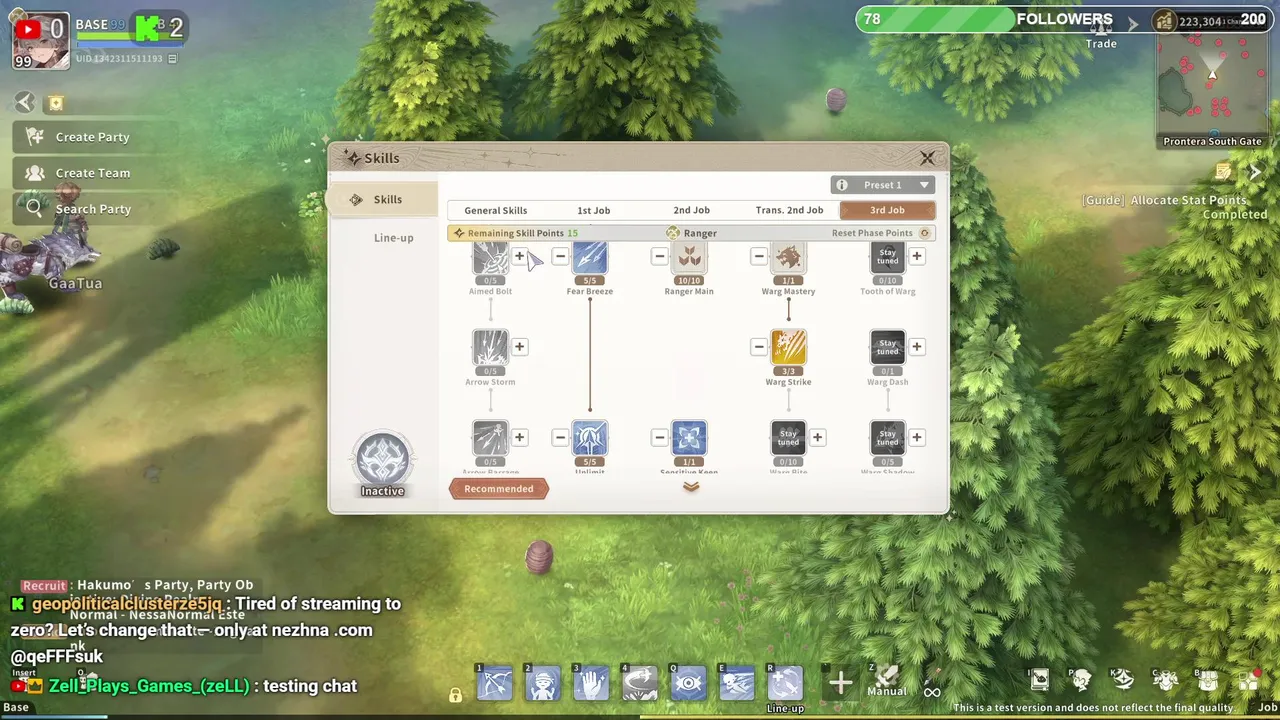Click the Reset Phase Points icon
Image resolution: width=1280 pixels, height=720 pixels.
(925, 233)
